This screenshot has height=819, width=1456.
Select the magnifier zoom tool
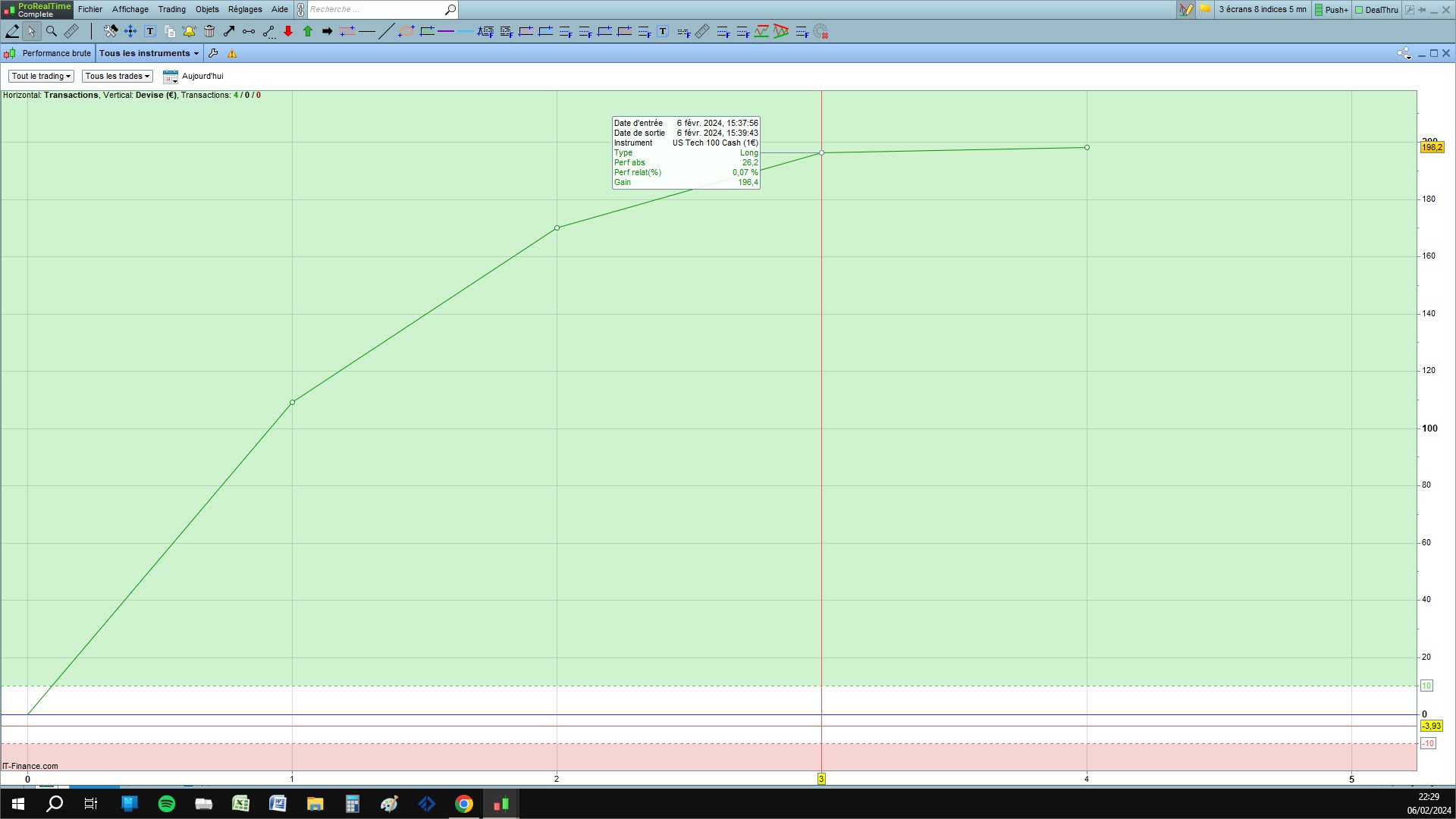click(x=52, y=31)
